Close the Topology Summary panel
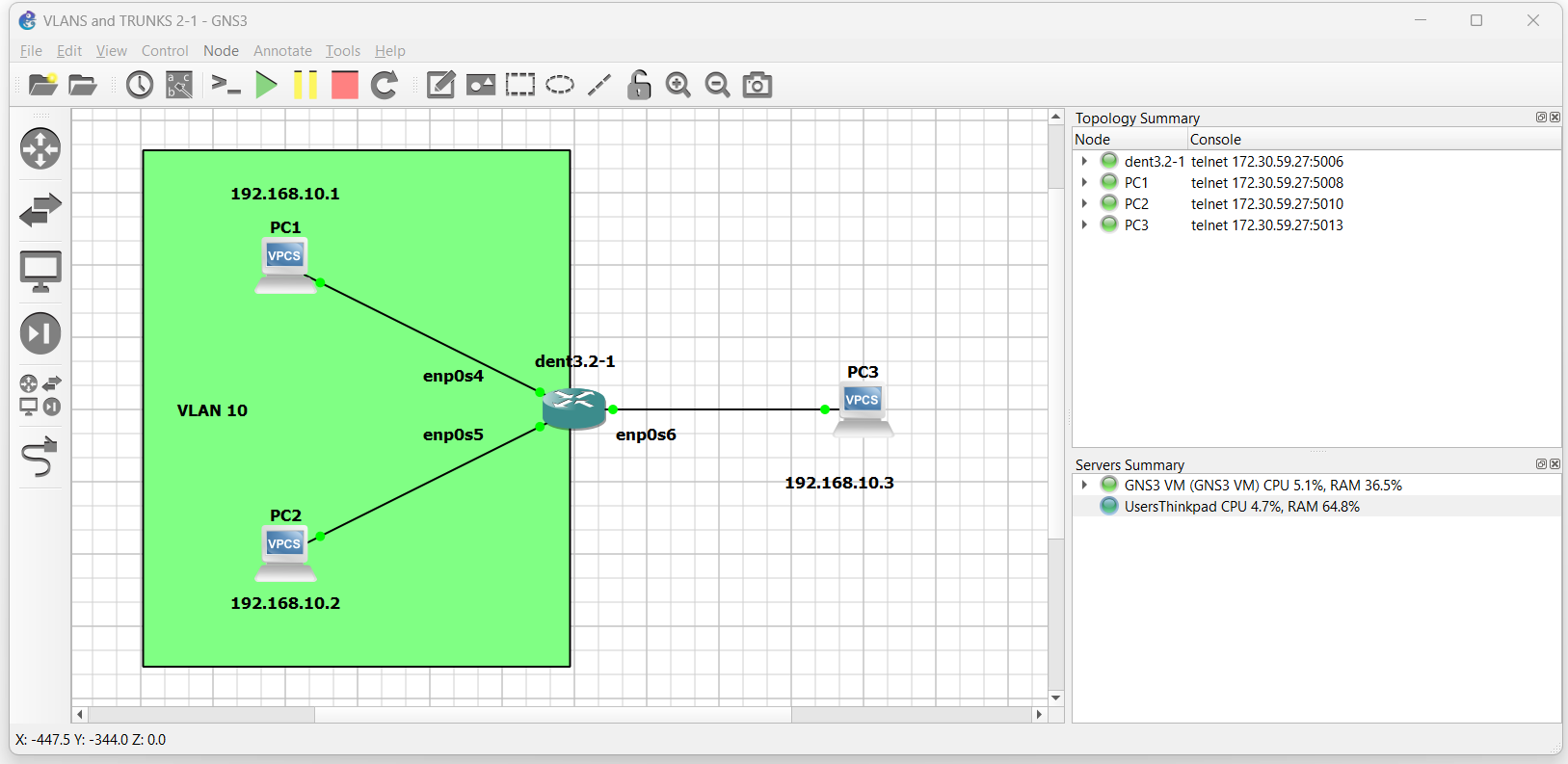The height and width of the screenshot is (764, 1568). 1555,118
